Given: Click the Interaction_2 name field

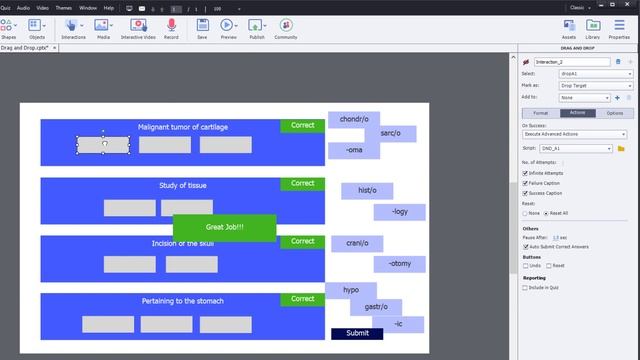Looking at the screenshot, I should 572,62.
